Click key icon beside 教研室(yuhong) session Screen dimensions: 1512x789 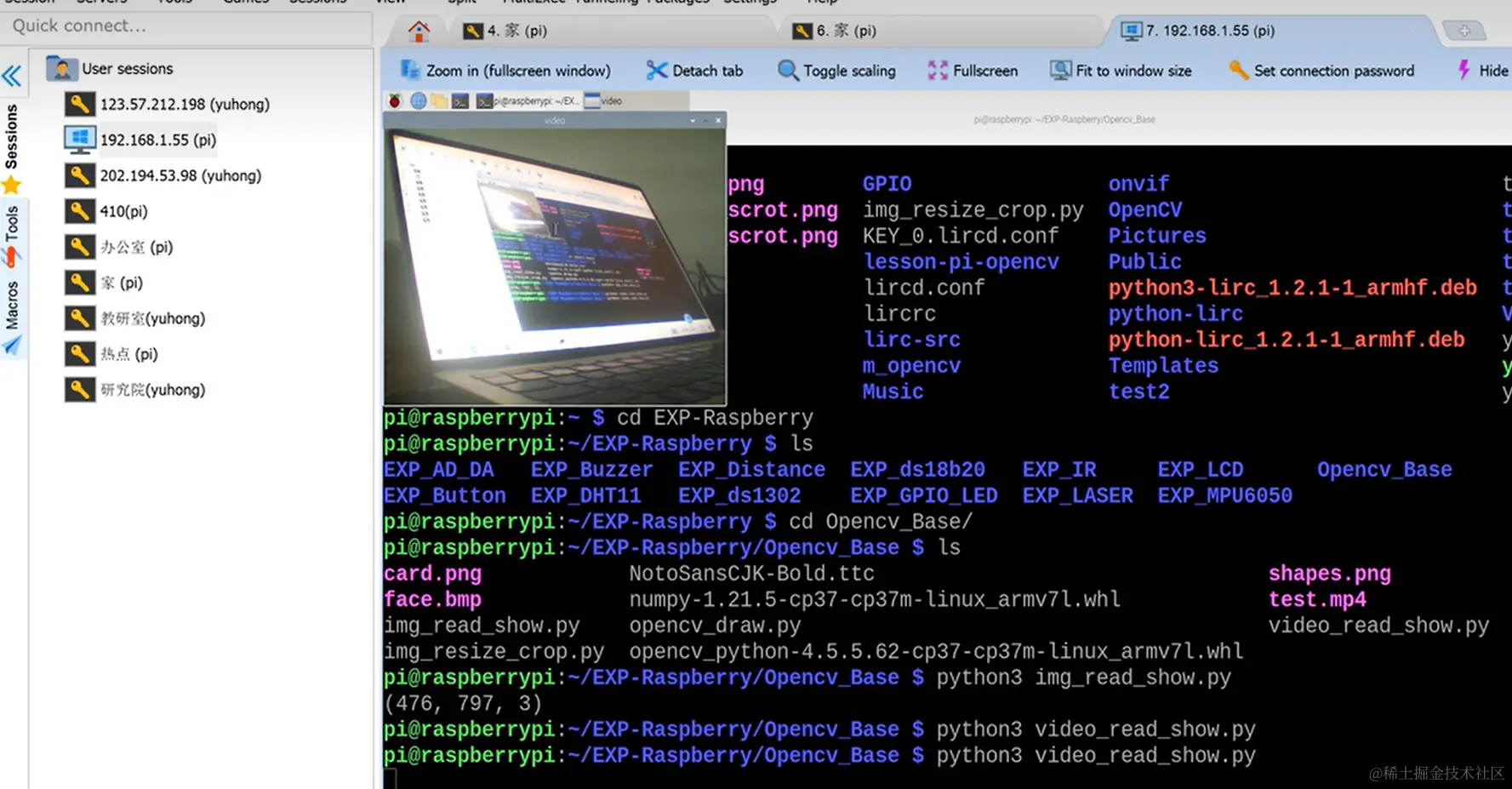80,318
